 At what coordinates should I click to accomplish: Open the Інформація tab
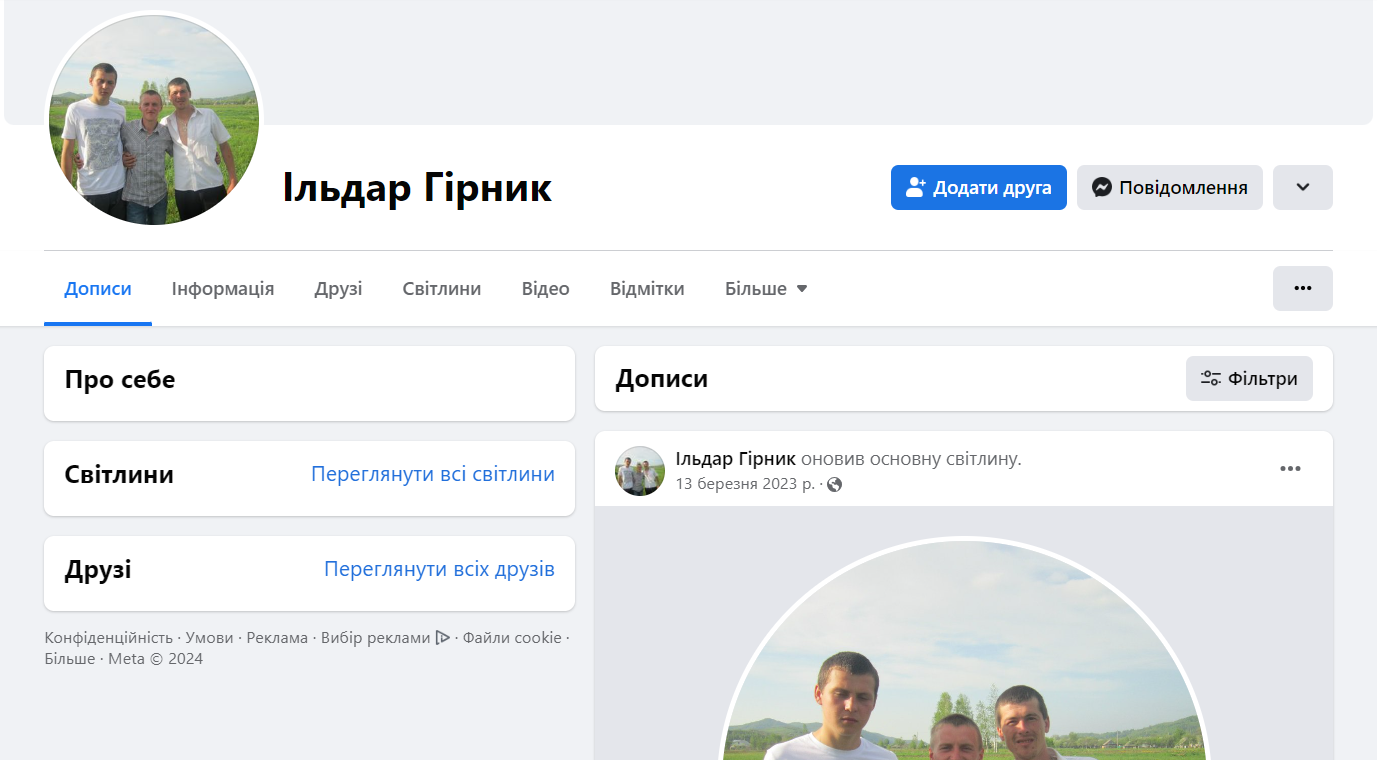click(223, 289)
